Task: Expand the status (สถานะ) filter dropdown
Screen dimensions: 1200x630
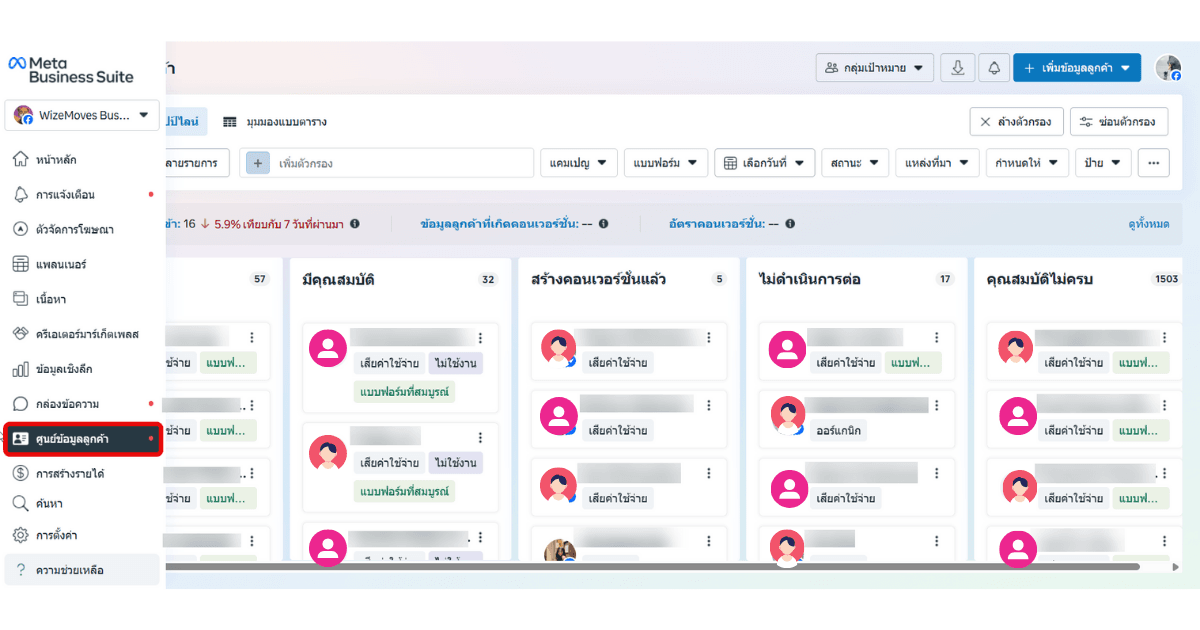Action: tap(854, 163)
